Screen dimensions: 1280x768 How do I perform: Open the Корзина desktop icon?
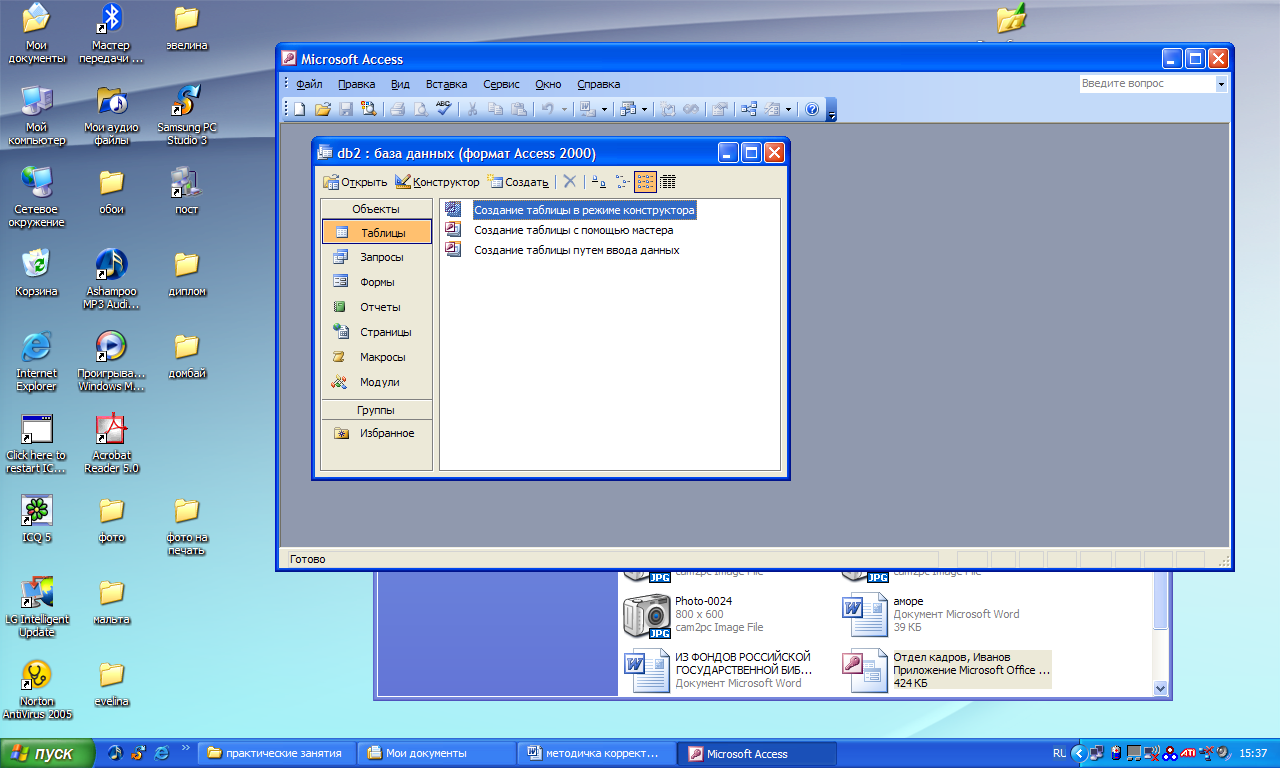(x=36, y=272)
